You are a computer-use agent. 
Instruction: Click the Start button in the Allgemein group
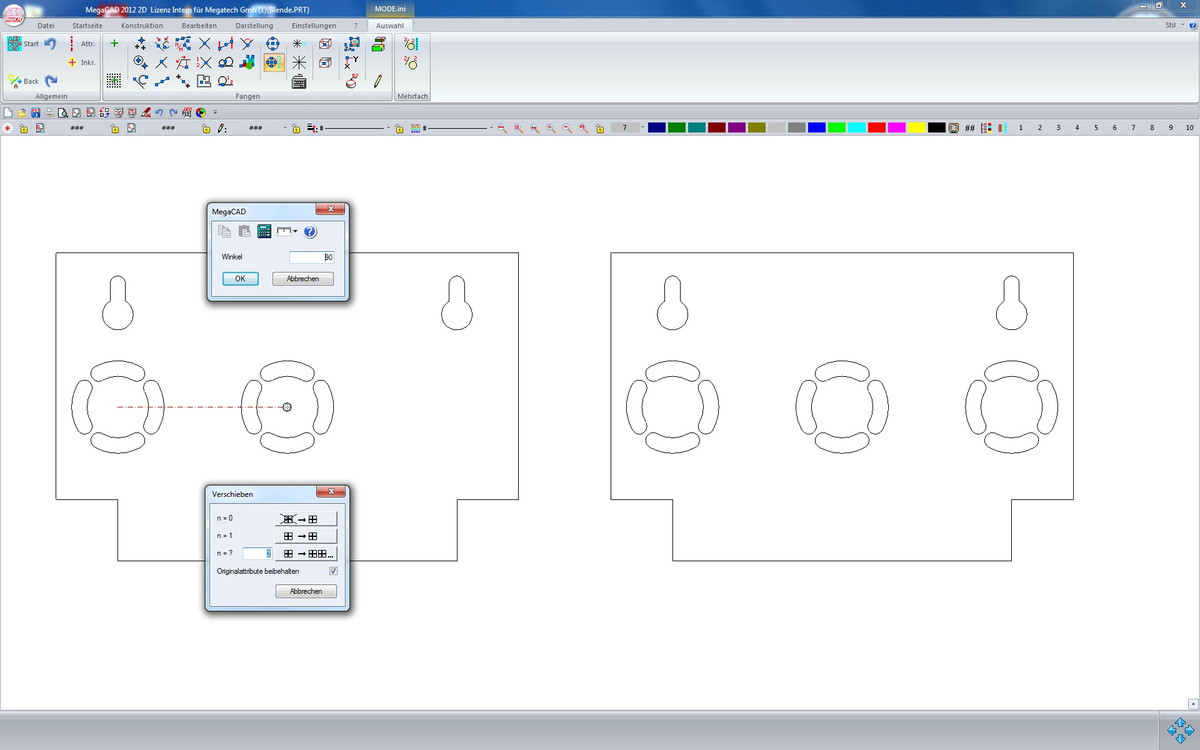click(x=23, y=44)
